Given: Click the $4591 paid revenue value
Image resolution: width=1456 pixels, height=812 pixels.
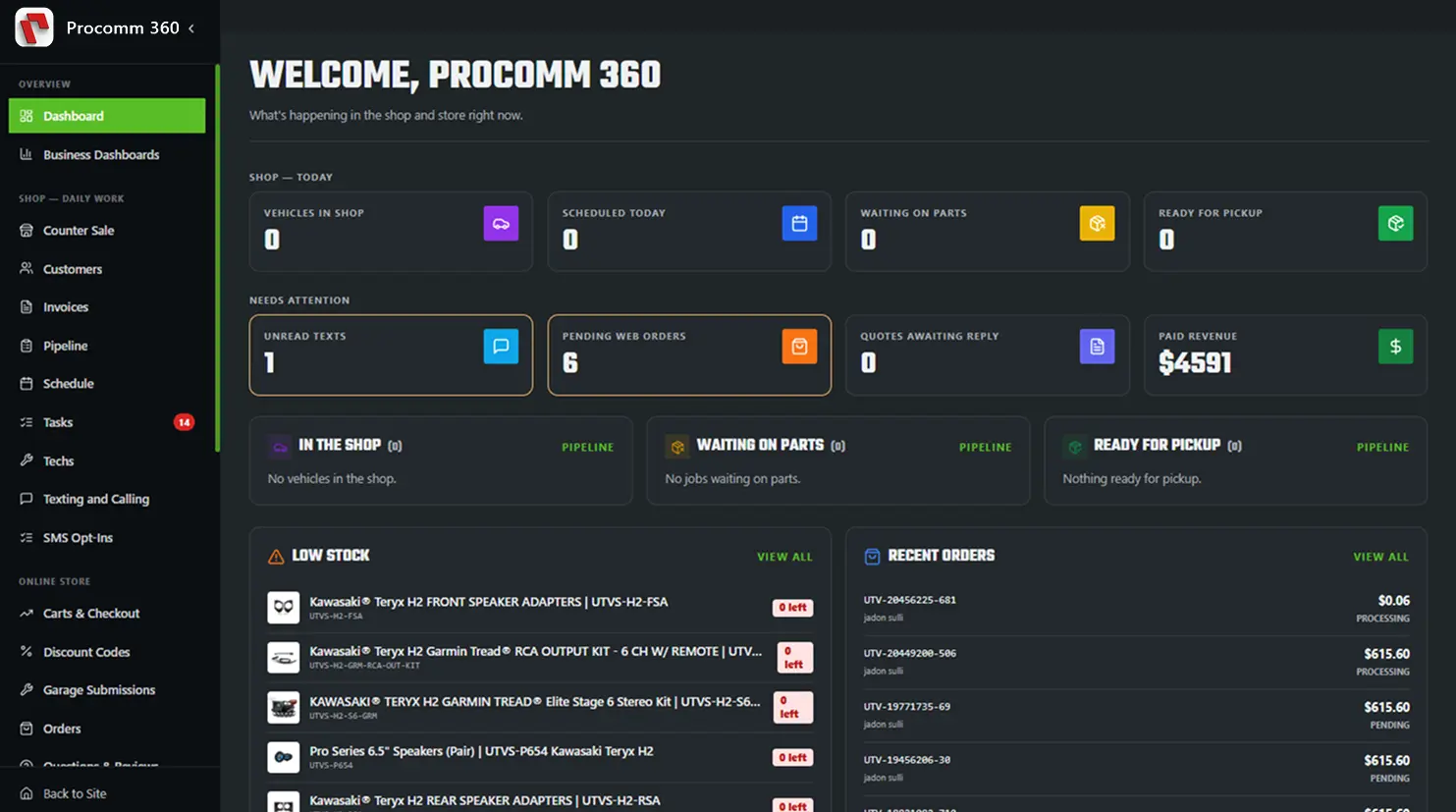Looking at the screenshot, I should 1195,363.
